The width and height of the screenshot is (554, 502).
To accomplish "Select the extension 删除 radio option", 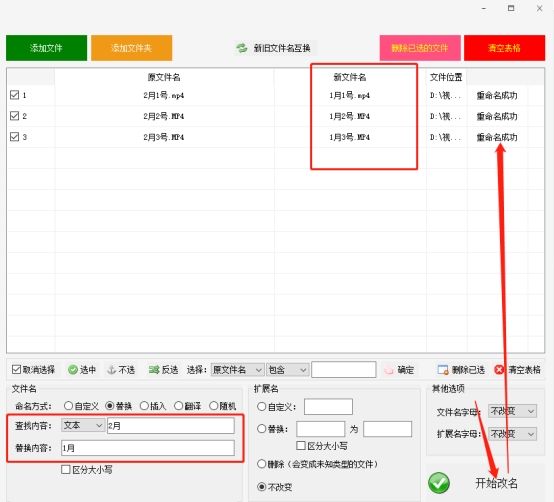I will click(x=261, y=463).
